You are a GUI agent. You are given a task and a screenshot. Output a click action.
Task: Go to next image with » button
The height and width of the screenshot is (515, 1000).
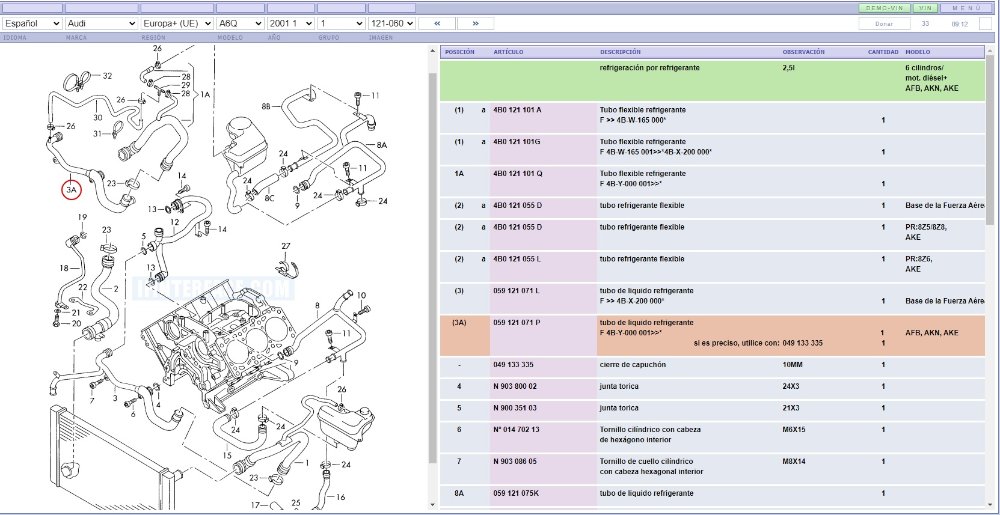pyautogui.click(x=476, y=23)
